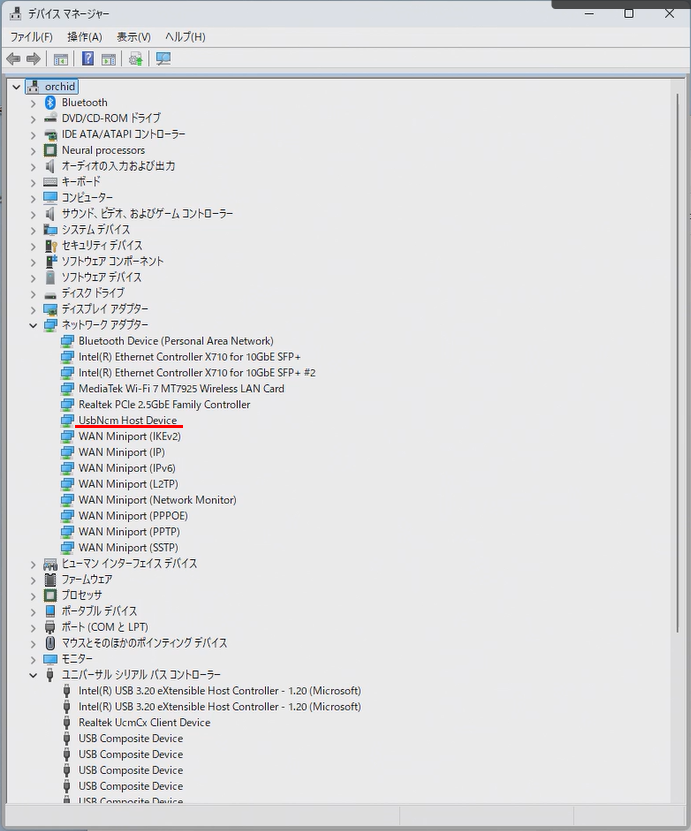Open the 表示(V) menu

pos(133,37)
